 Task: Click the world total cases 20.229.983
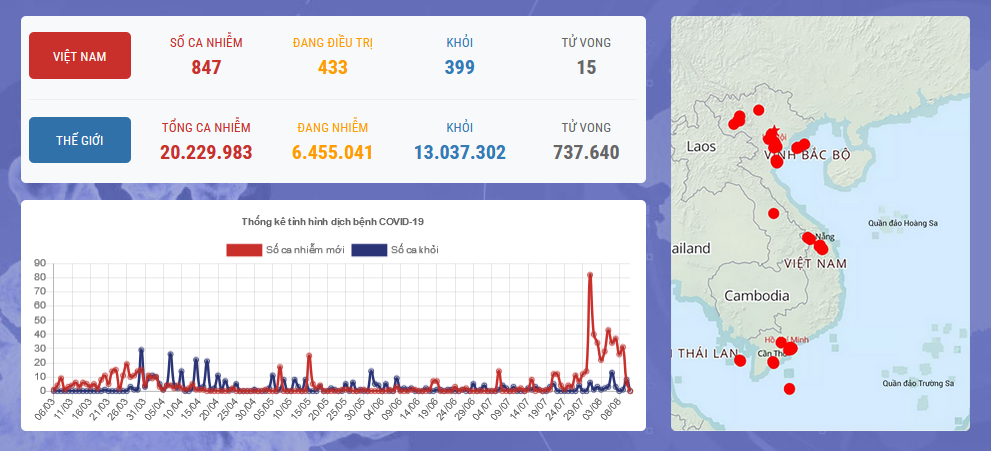[x=206, y=152]
